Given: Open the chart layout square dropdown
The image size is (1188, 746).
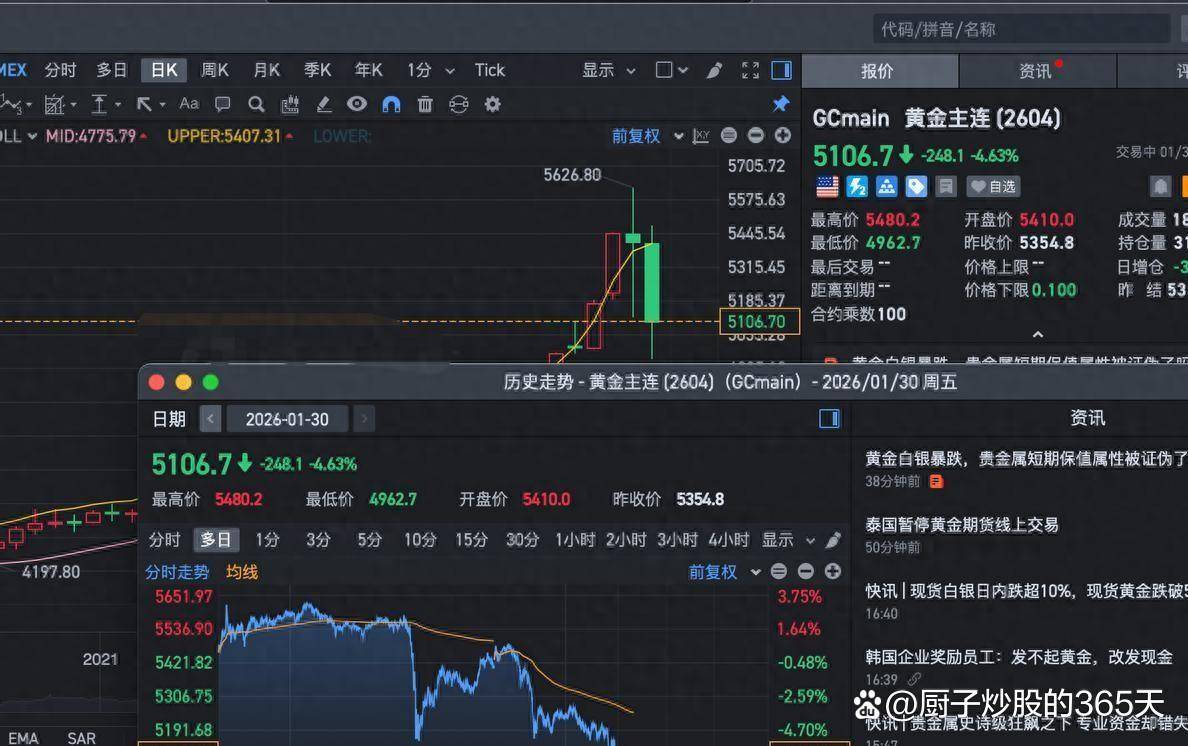Looking at the screenshot, I should click(671, 70).
